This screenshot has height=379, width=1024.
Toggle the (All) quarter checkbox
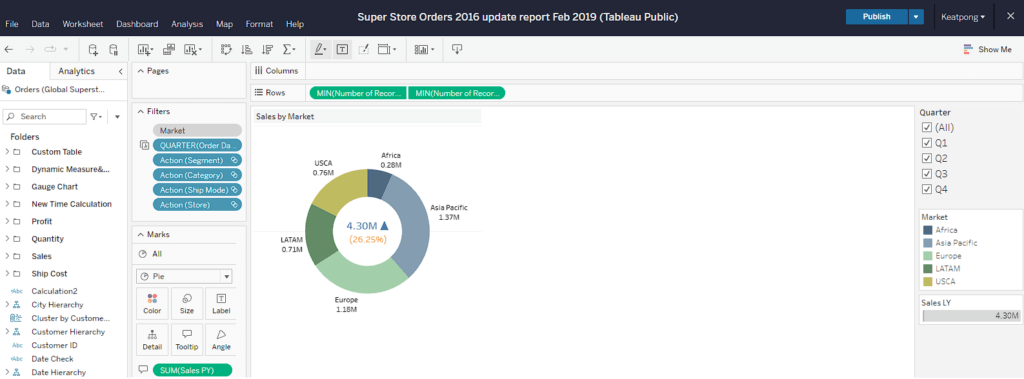coord(926,127)
